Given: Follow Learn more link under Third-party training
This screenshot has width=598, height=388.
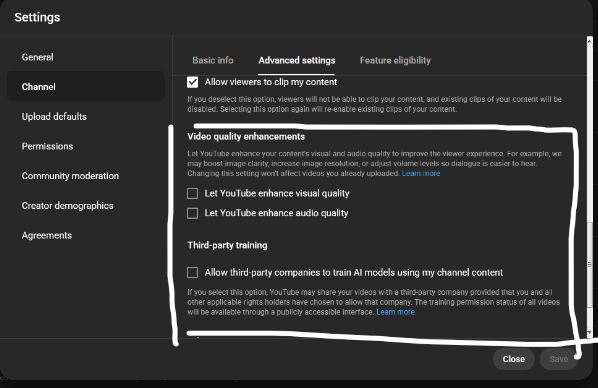Looking at the screenshot, I should (395, 312).
